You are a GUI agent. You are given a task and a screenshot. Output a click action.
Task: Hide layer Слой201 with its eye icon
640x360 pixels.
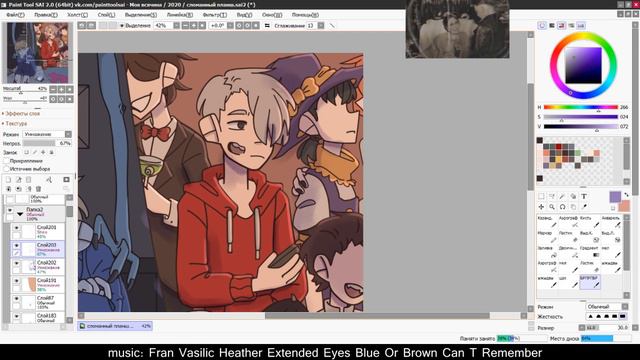(x=16, y=228)
